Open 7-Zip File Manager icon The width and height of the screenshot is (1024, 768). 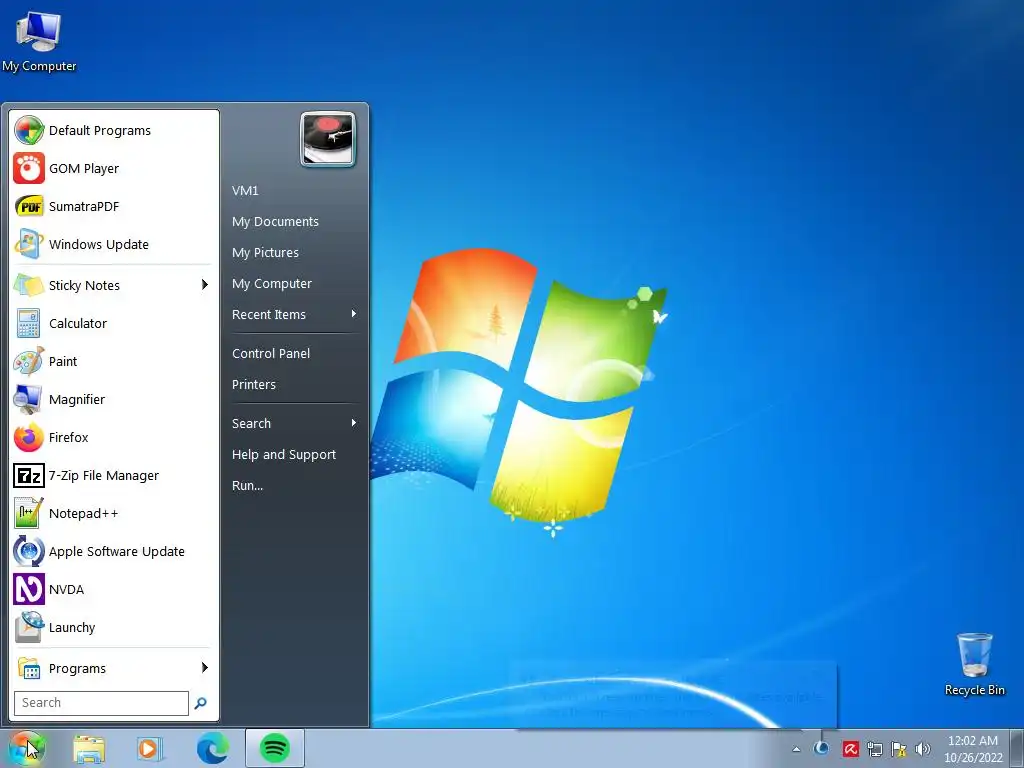click(x=29, y=475)
